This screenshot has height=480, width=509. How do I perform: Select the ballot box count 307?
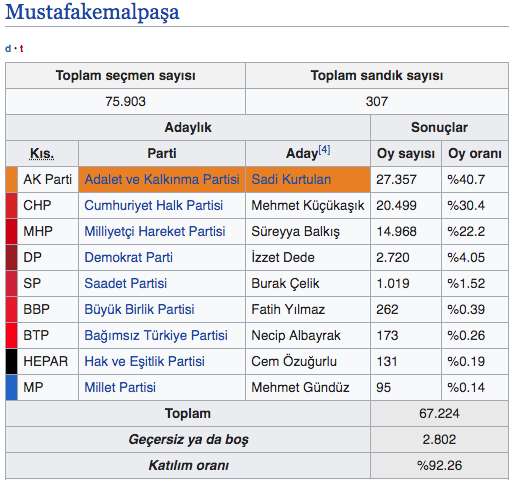point(377,101)
